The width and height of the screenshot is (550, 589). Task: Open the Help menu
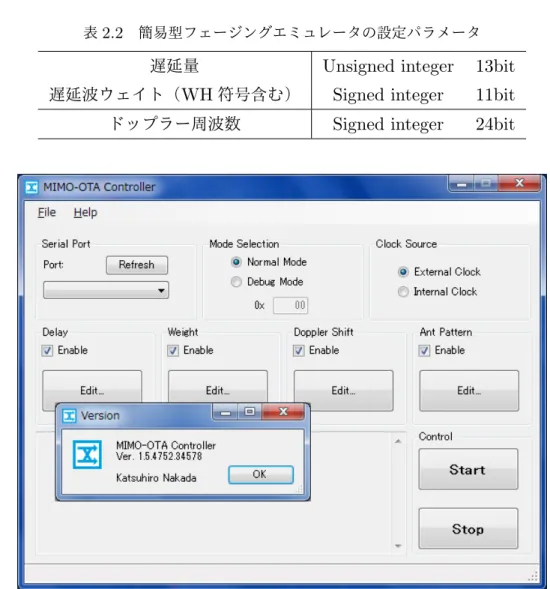[85, 213]
